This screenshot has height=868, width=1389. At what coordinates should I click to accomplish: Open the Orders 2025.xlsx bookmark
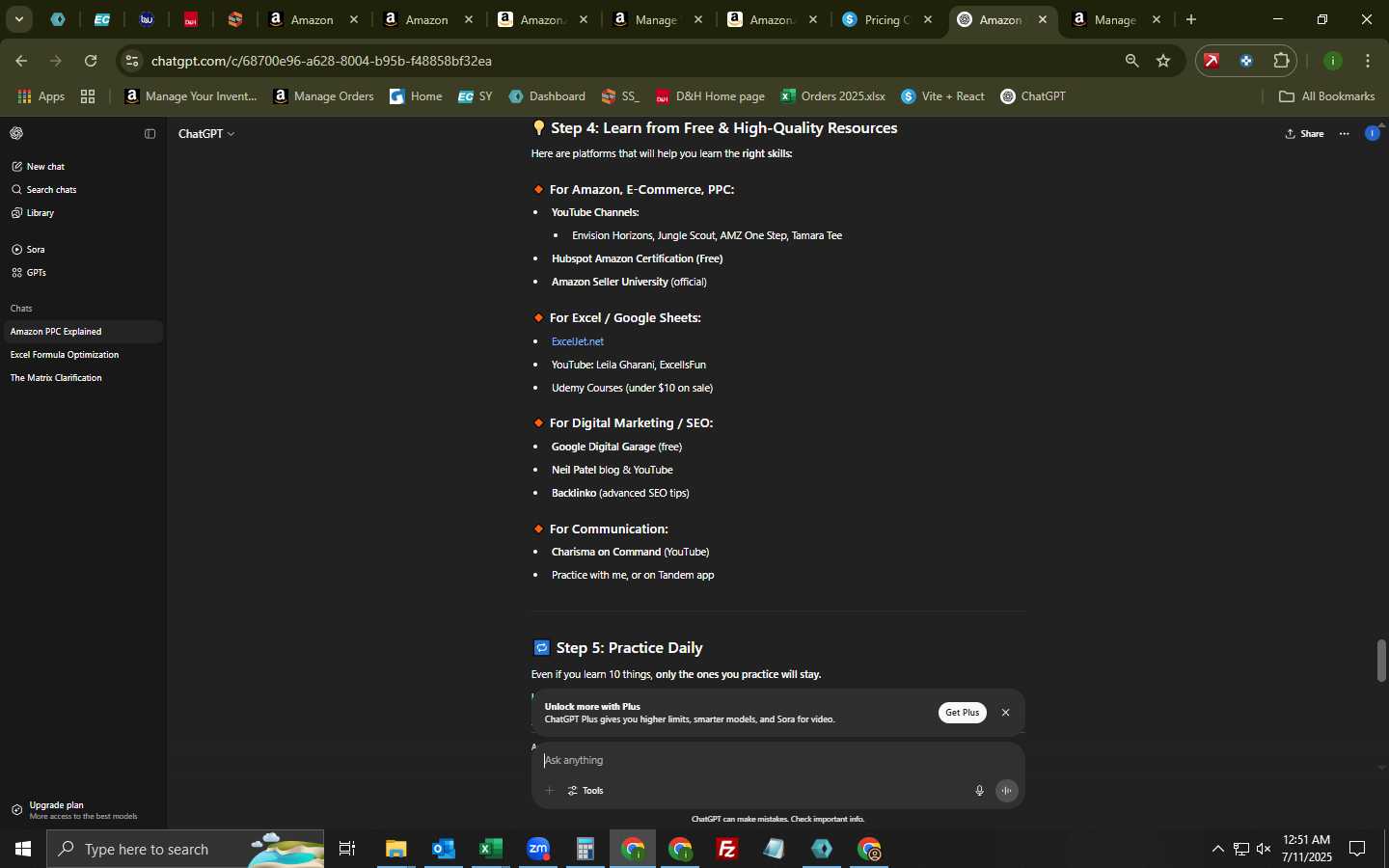[x=832, y=96]
